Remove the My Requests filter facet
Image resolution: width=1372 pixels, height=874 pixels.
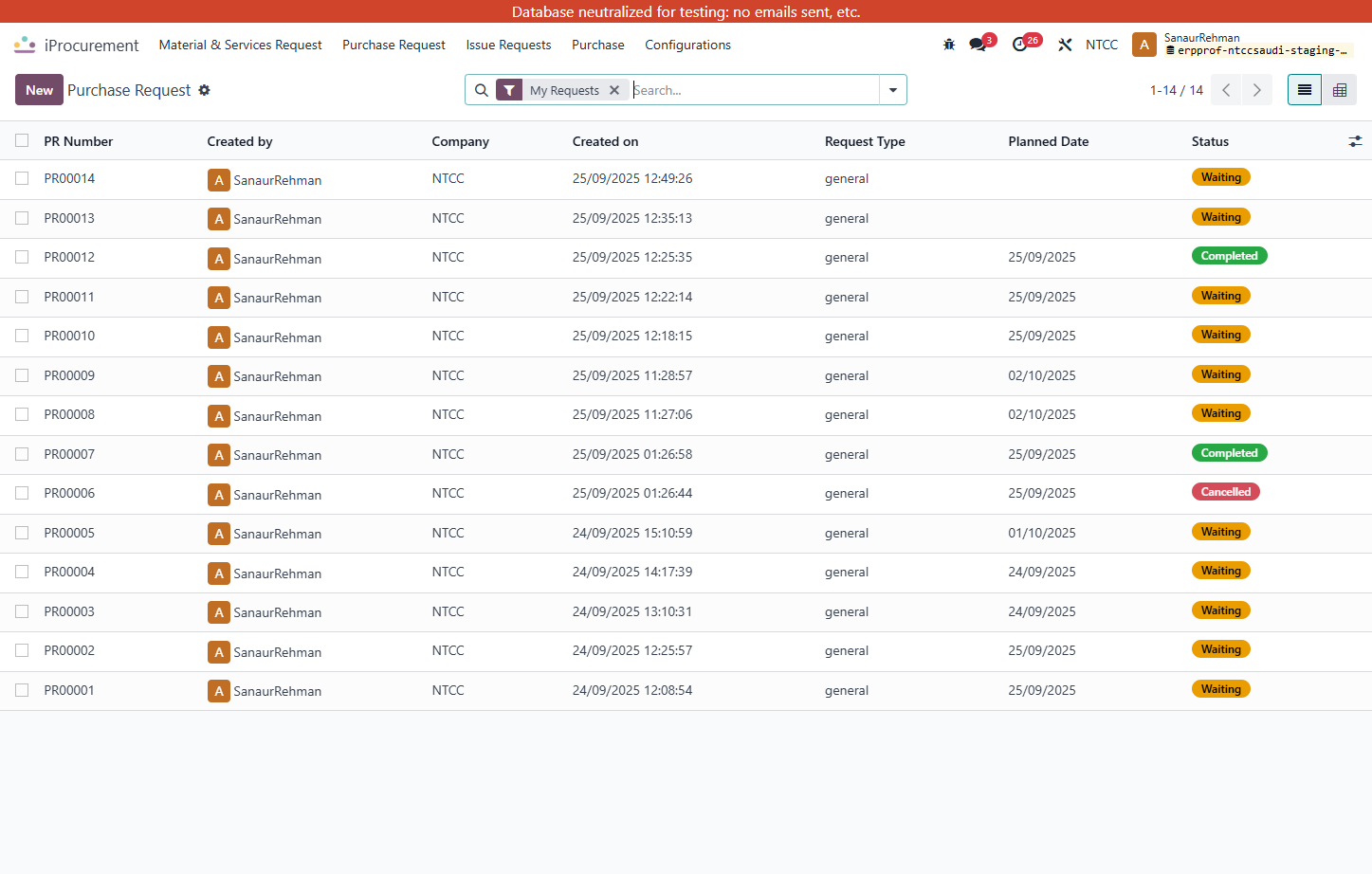click(614, 90)
